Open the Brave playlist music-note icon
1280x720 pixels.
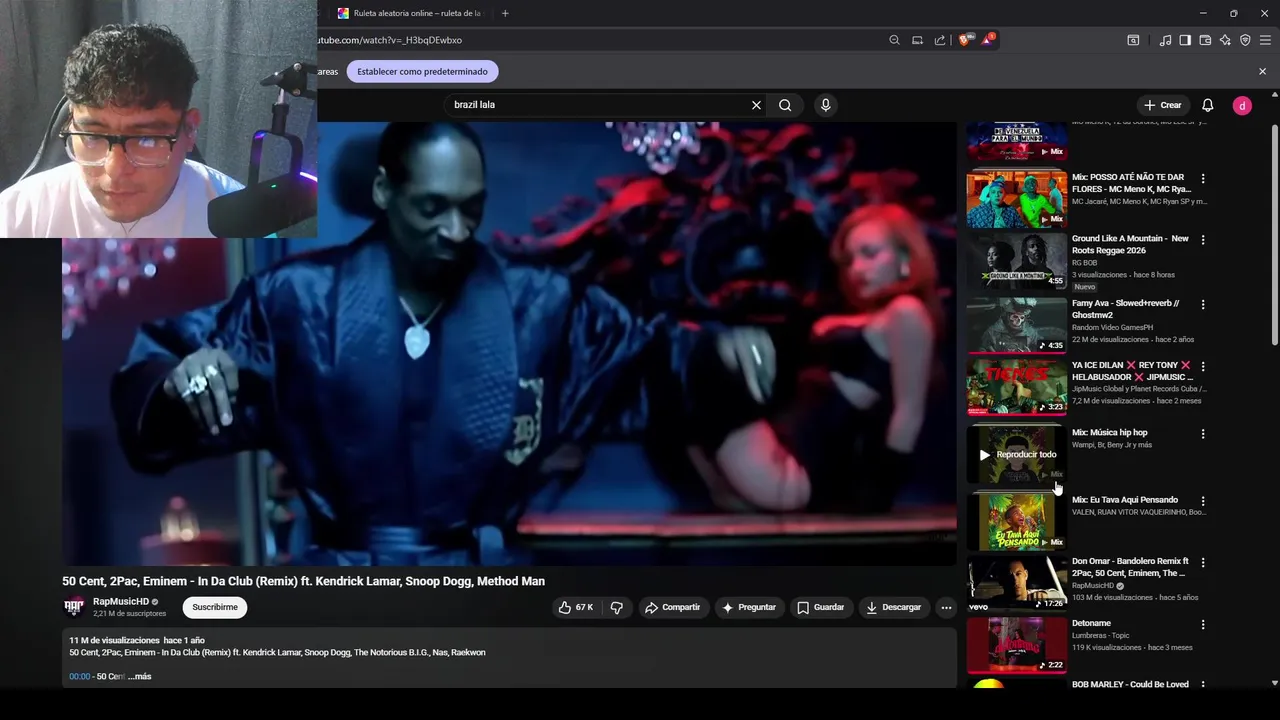pos(1165,40)
